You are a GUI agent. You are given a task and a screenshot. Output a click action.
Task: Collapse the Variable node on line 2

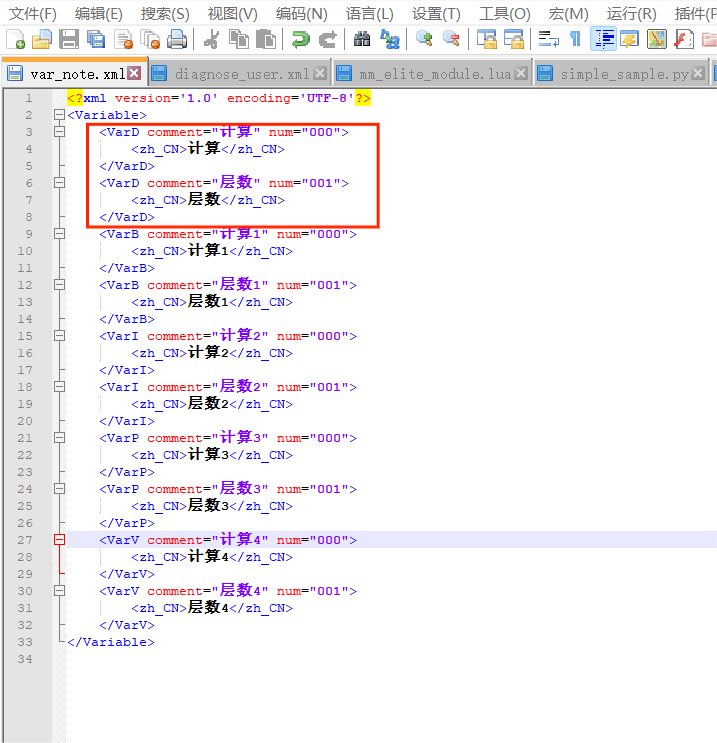click(x=59, y=115)
